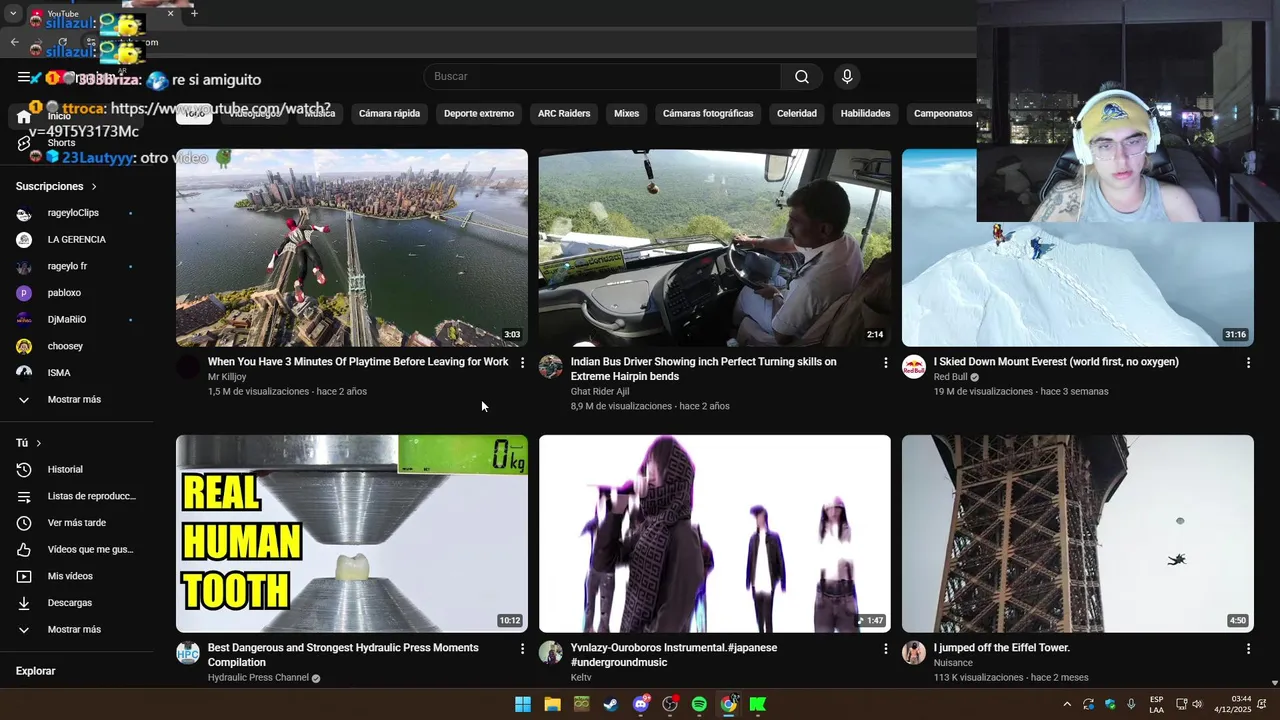Viewport: 1280px width, 720px height.
Task: Open options menu for Indian Bus Driver video
Action: [x=885, y=363]
